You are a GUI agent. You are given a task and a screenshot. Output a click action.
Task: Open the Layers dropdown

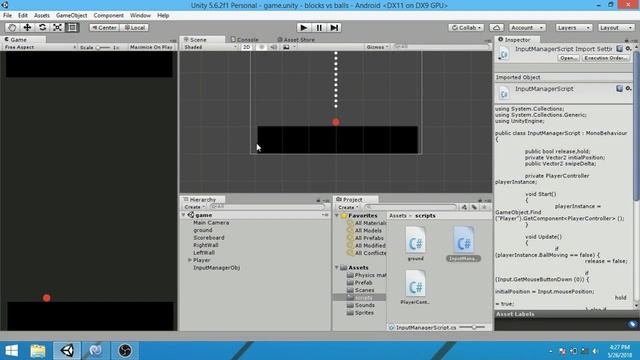573,28
